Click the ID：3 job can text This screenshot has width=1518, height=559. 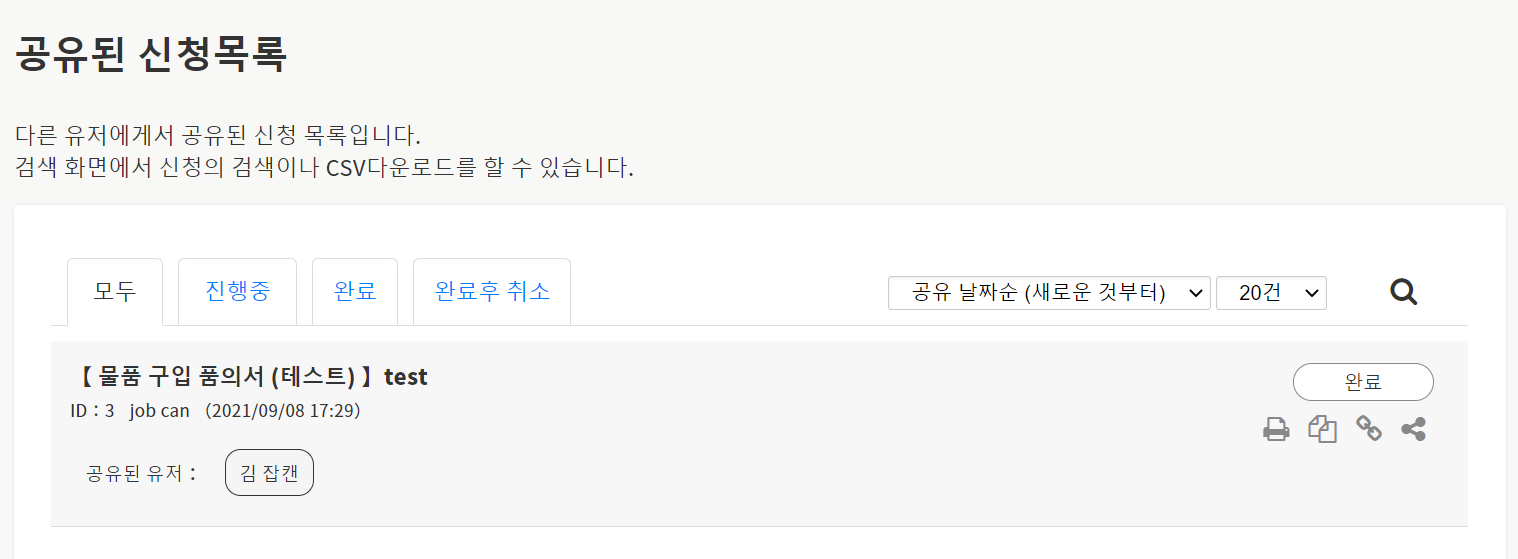pos(130,411)
